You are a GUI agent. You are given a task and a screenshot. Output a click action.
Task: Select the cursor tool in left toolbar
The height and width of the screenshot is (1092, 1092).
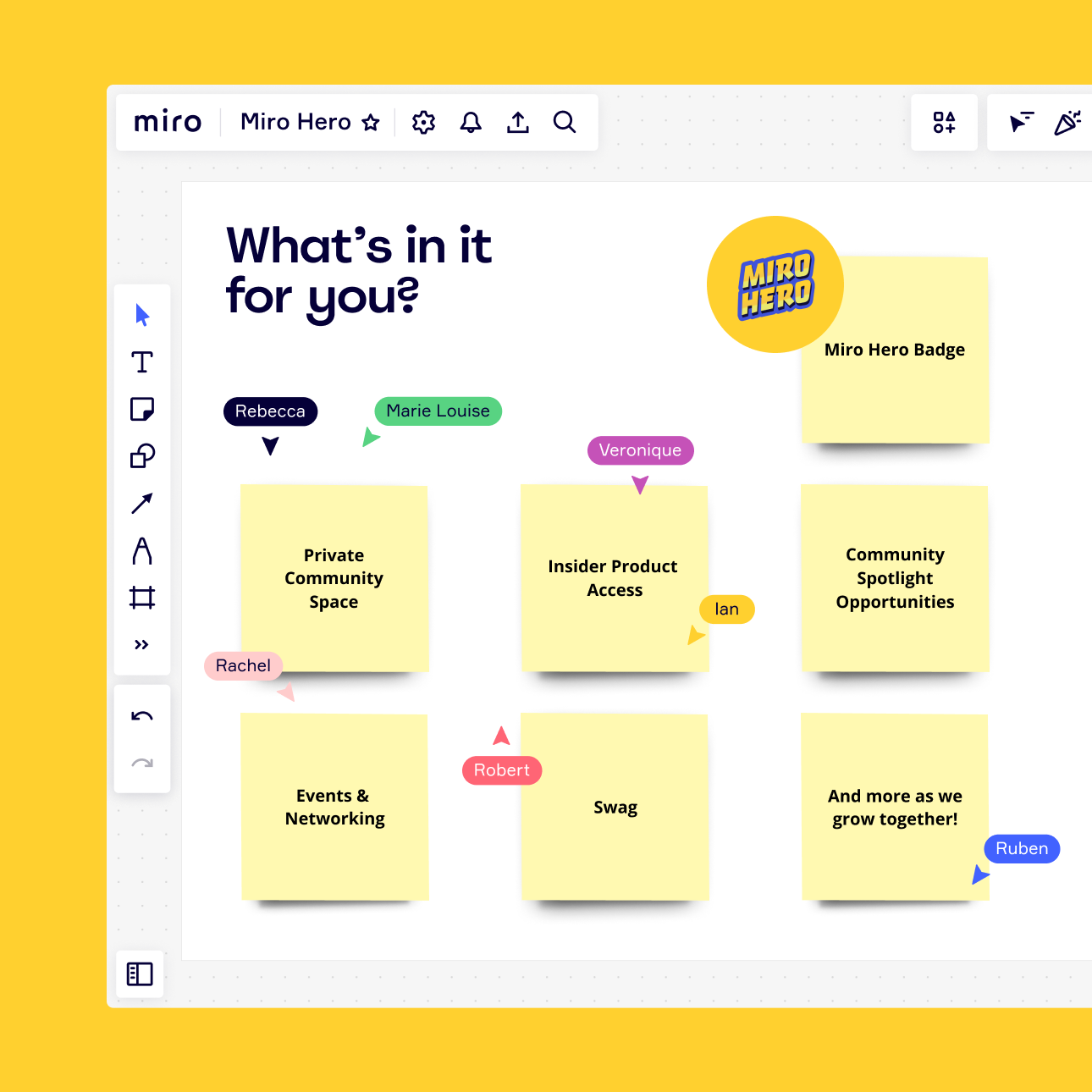tap(142, 316)
